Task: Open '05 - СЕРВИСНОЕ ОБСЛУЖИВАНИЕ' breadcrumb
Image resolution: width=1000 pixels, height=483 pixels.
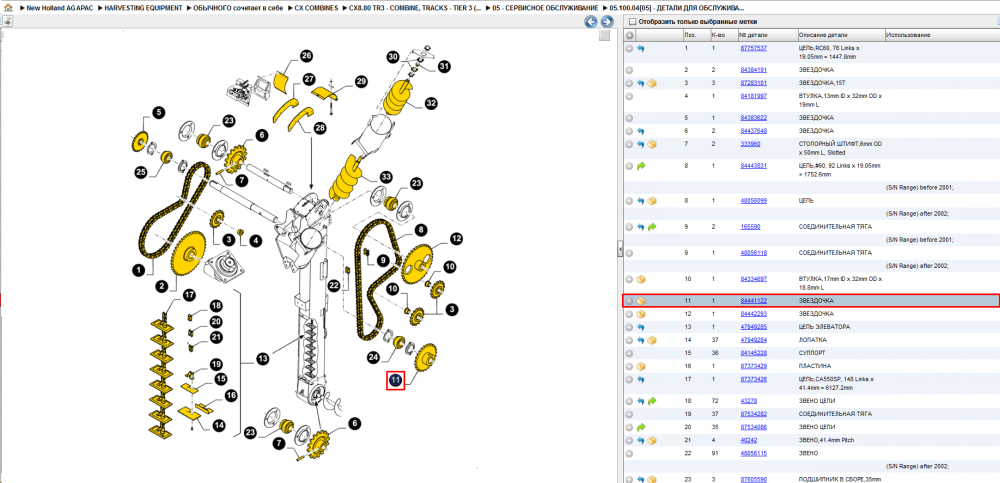Action: coord(544,8)
